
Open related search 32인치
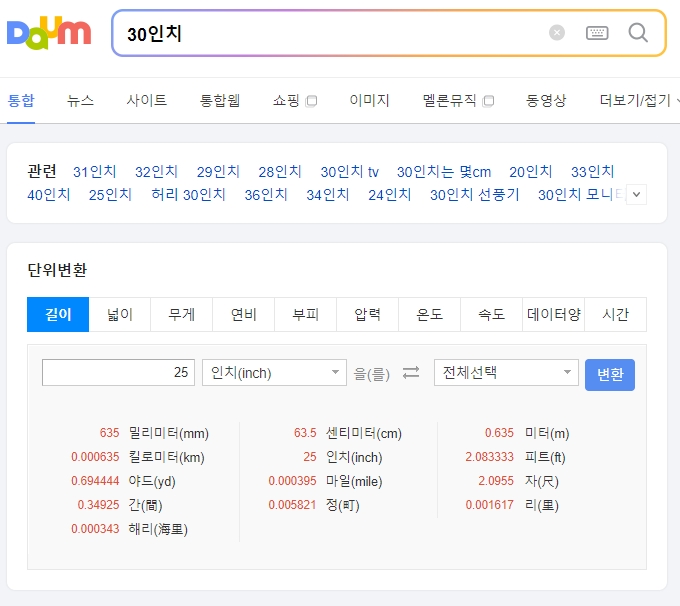pyautogui.click(x=157, y=172)
